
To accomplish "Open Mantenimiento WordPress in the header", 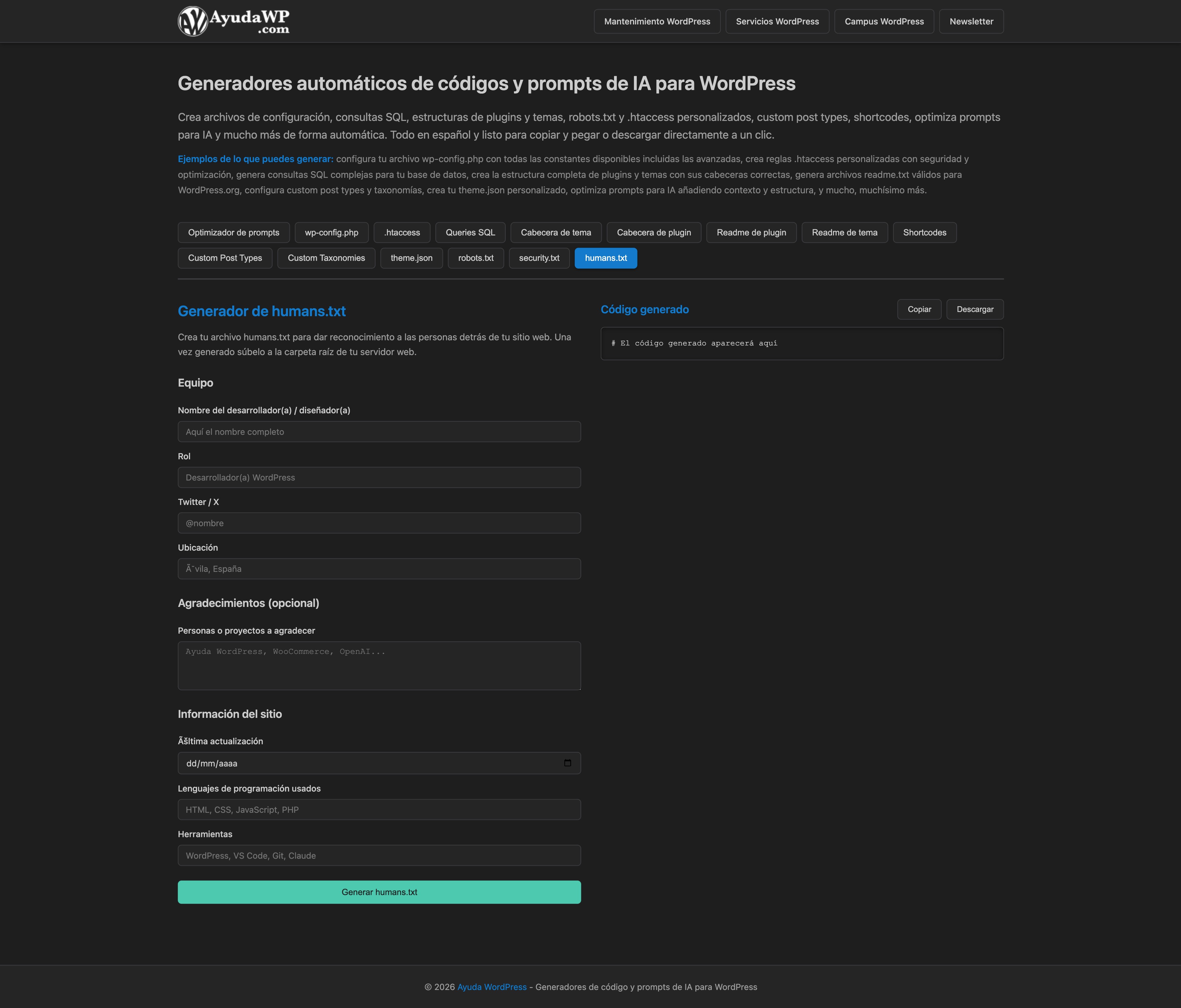I will coord(657,21).
